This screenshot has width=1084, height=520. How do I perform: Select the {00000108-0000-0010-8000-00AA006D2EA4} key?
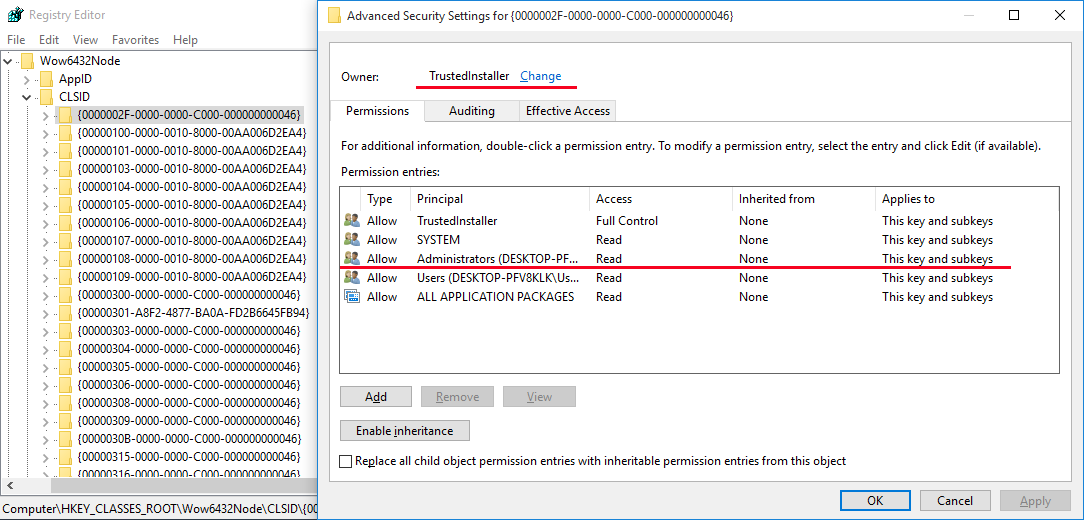pyautogui.click(x=191, y=259)
